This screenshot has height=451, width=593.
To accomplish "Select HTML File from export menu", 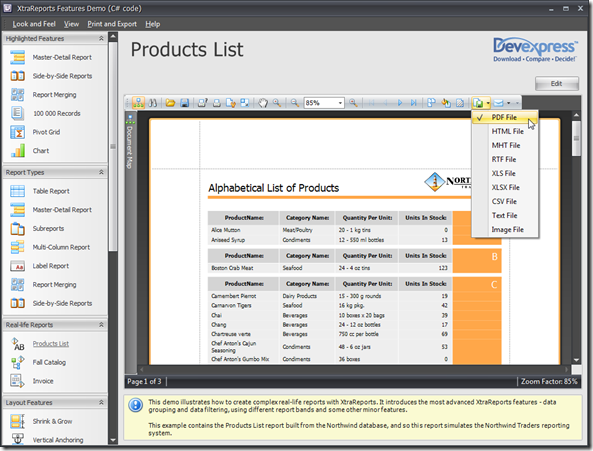I will tap(505, 132).
